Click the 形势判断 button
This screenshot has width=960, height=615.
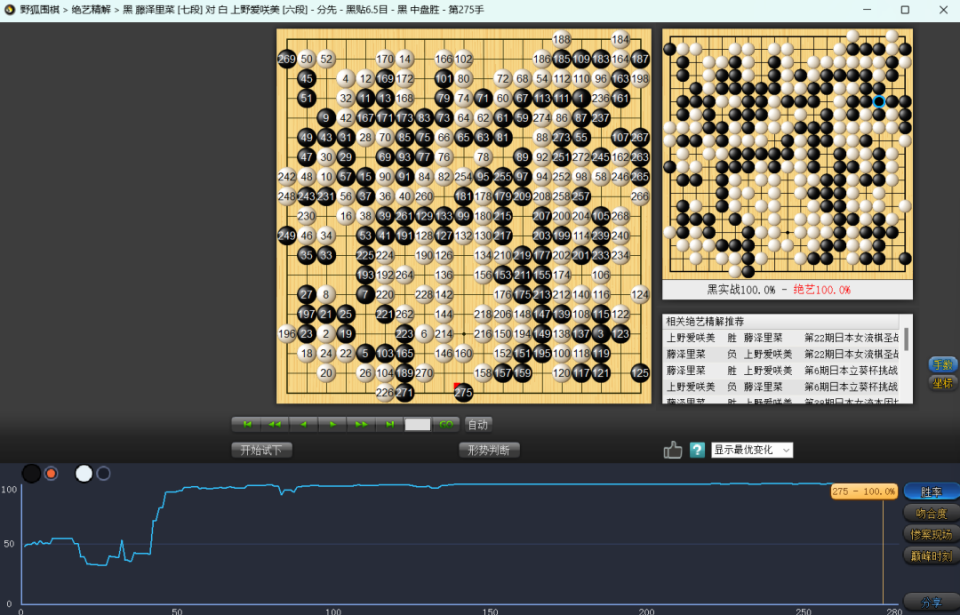pyautogui.click(x=489, y=450)
